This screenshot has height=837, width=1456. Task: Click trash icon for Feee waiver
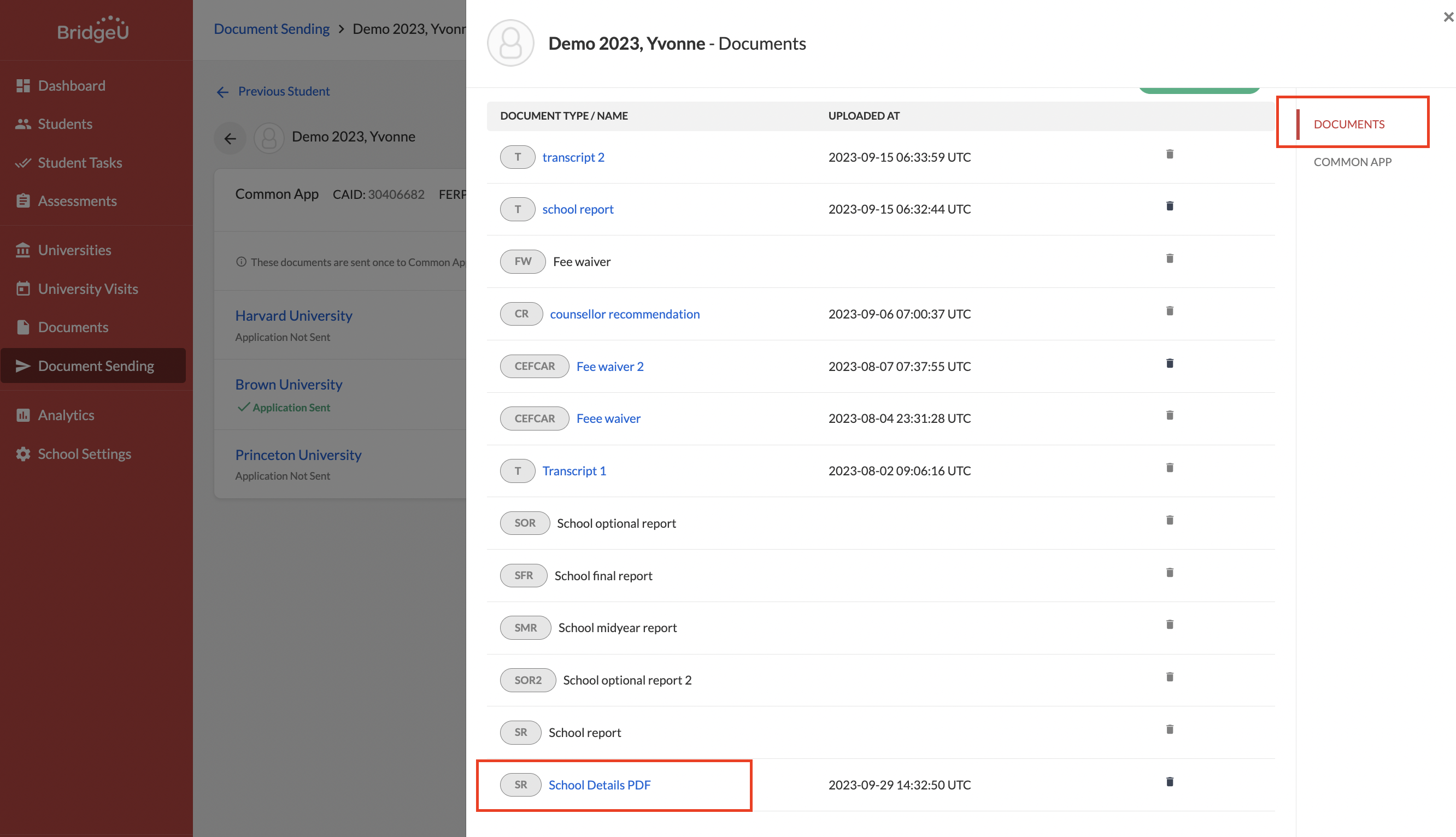[1169, 415]
